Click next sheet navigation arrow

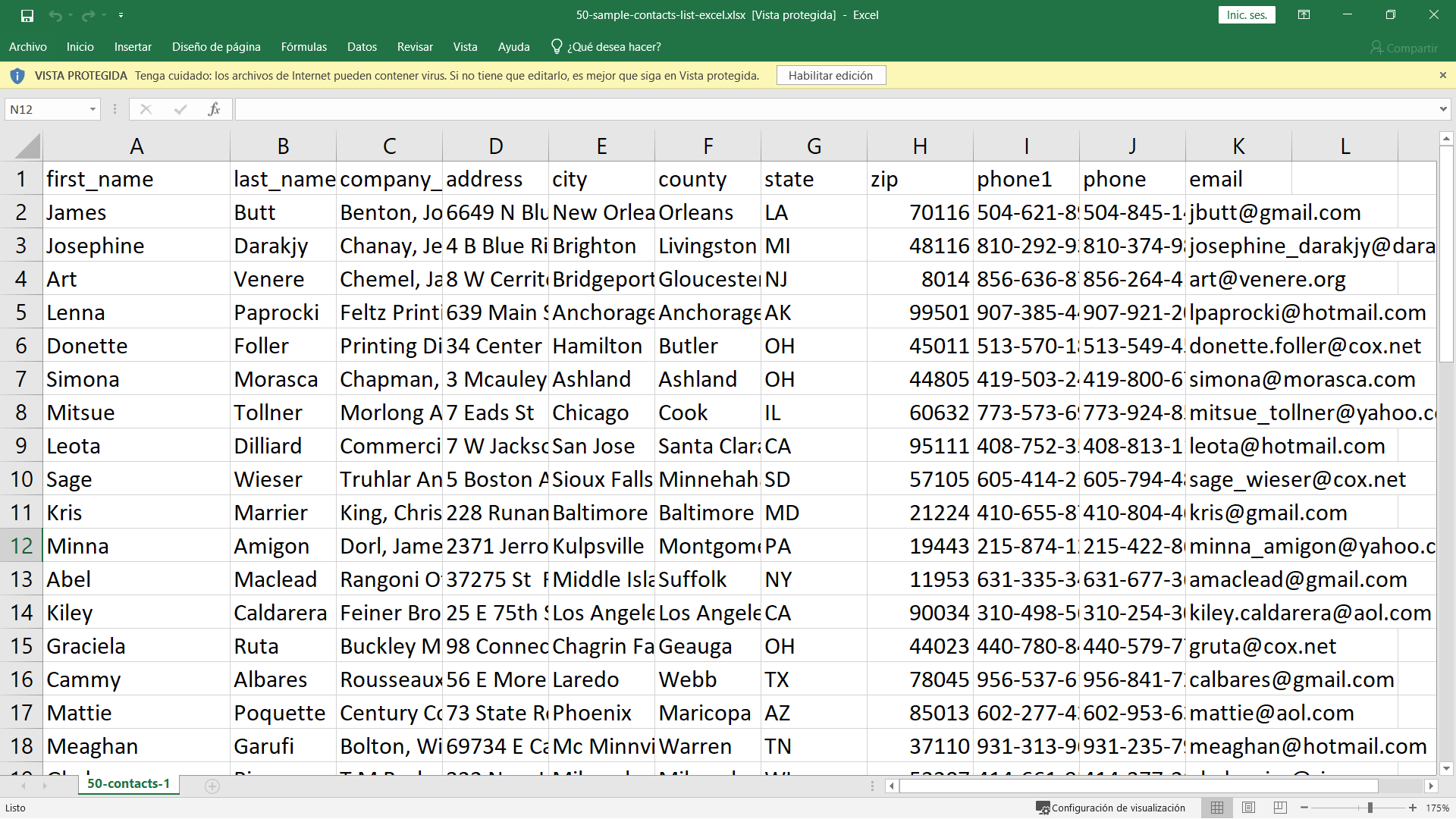[x=45, y=786]
